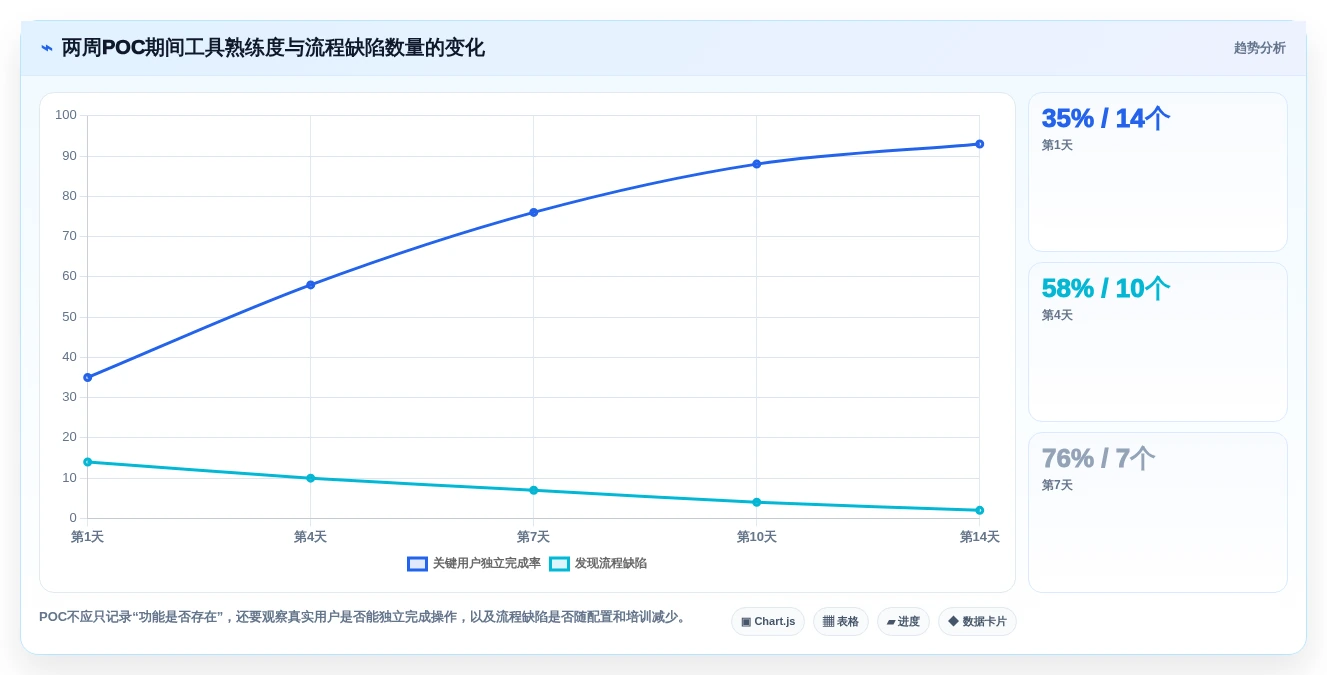The image size is (1327, 675).
Task: Toggle the 关键用户独立完成率 legend item
Action: pos(474,564)
